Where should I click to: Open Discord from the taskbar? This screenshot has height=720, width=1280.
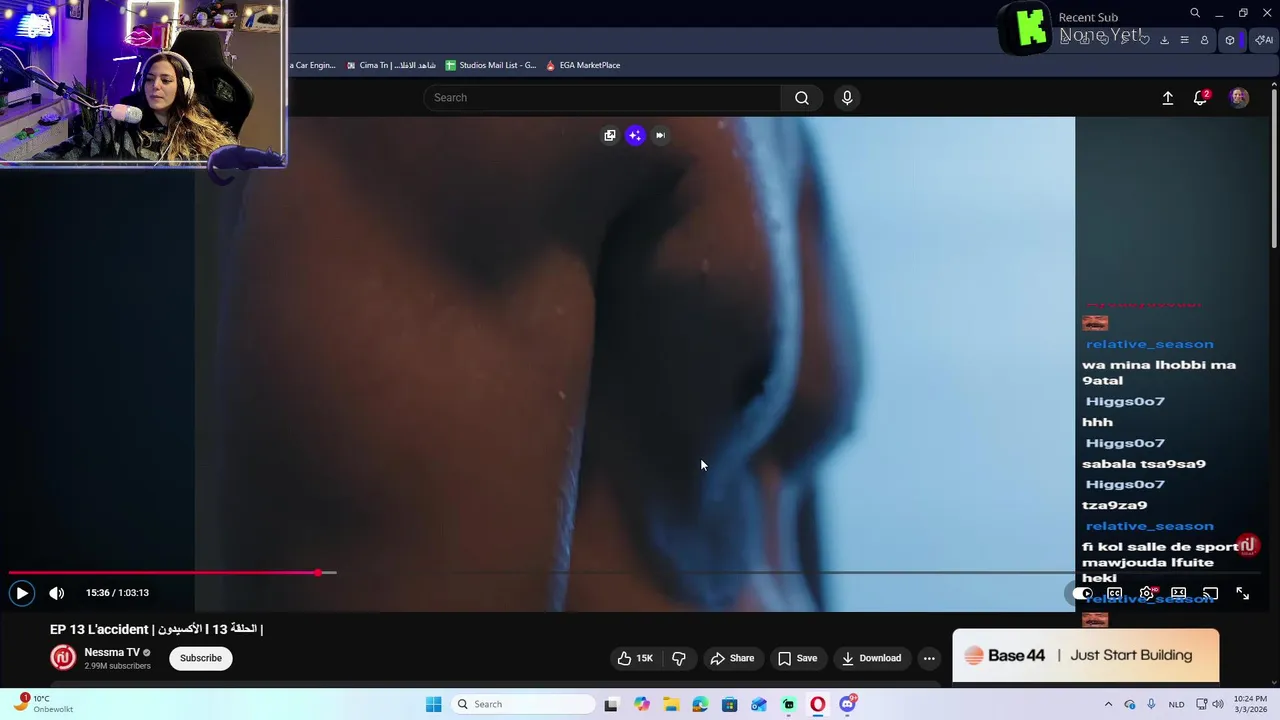(x=847, y=704)
